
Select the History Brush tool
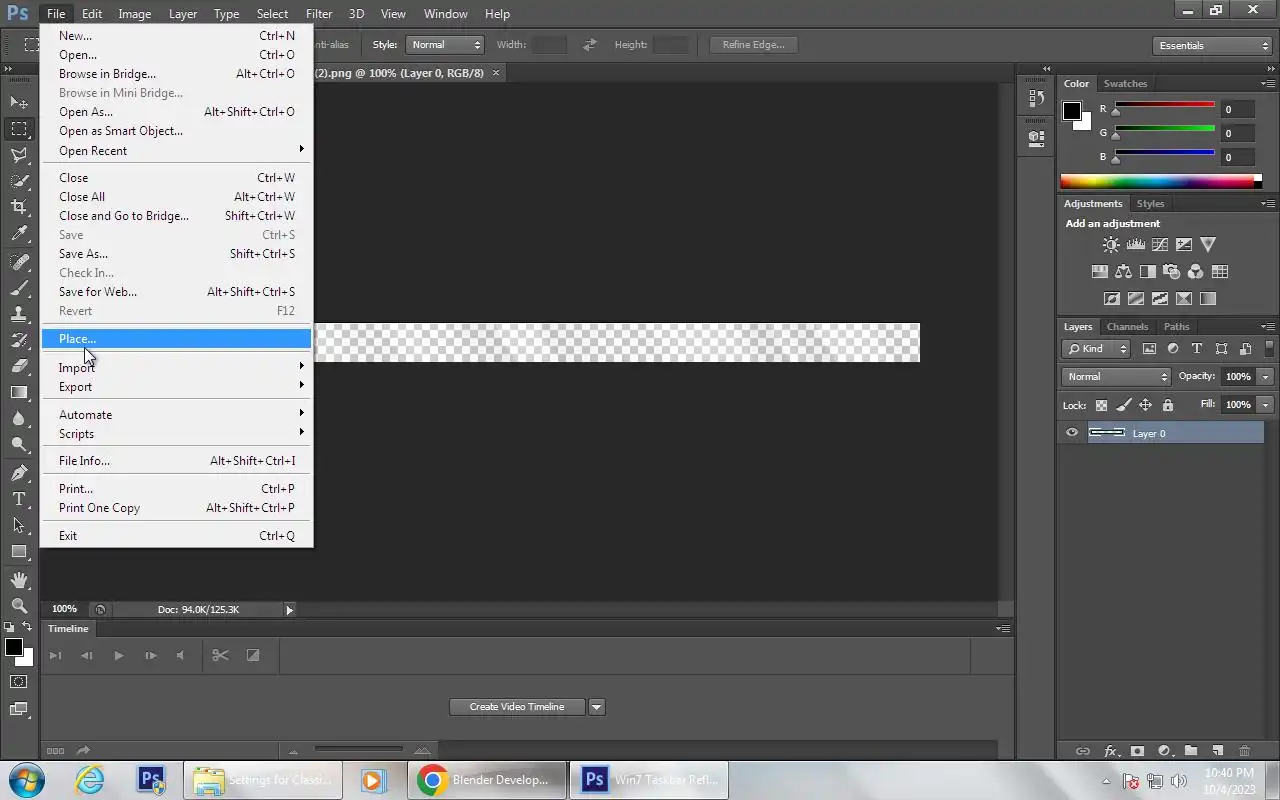tap(19, 340)
